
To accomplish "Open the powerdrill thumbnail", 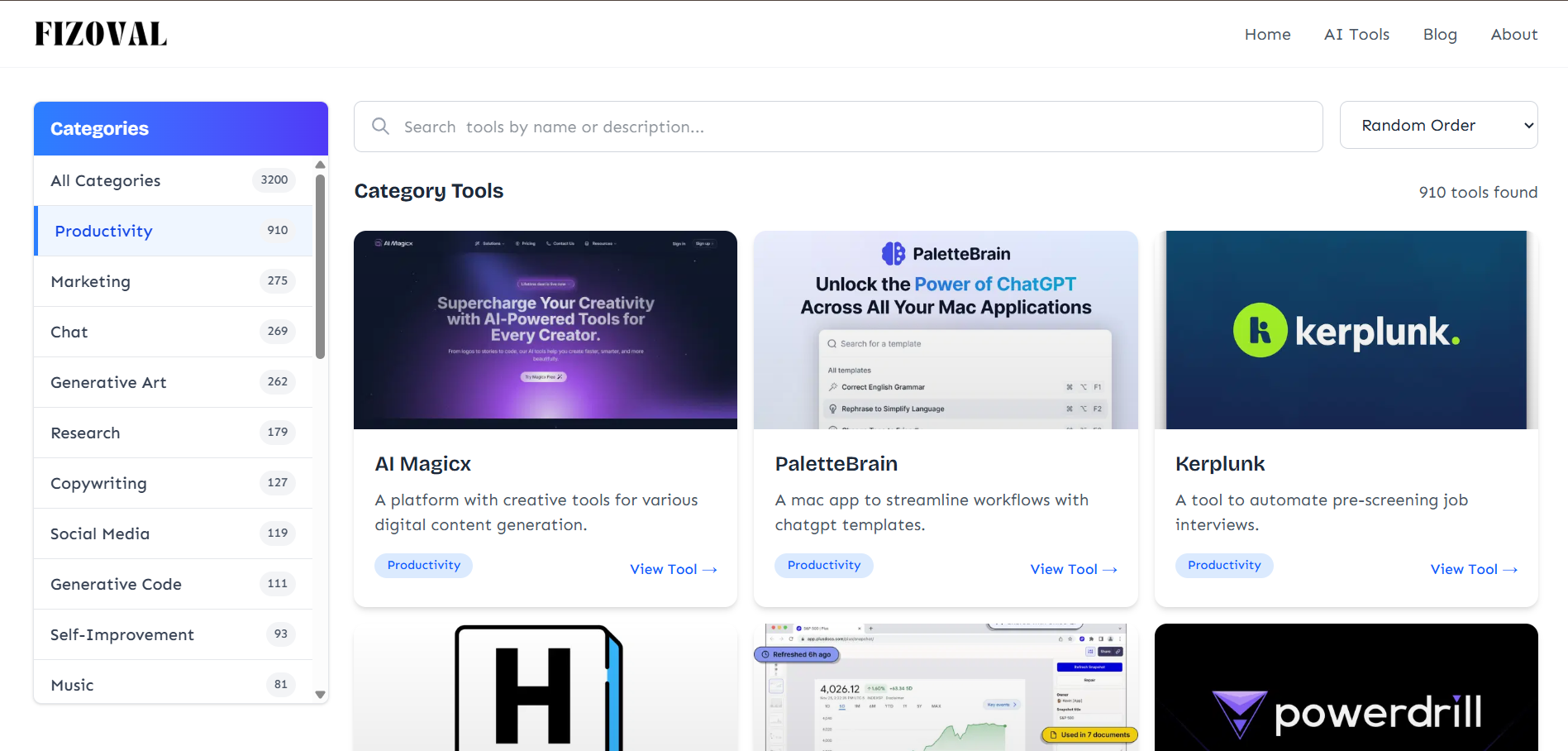I will pos(1346,687).
